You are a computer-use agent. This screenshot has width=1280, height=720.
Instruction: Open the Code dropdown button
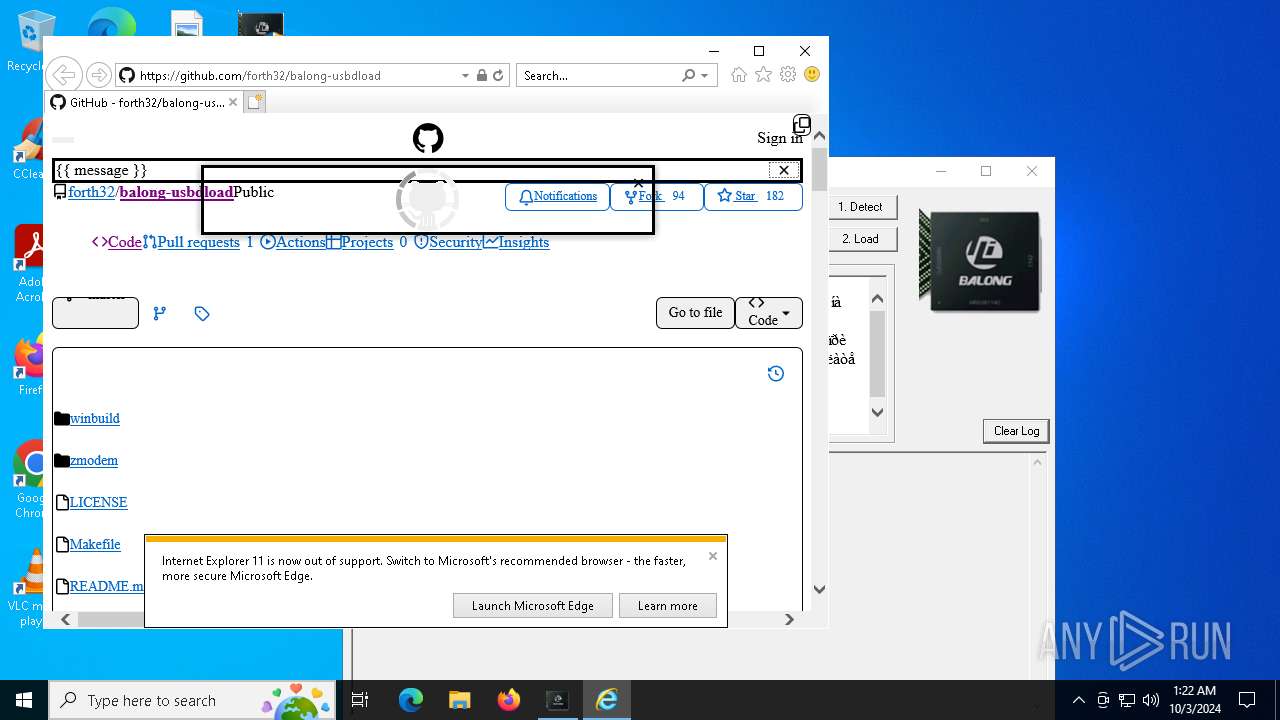point(769,312)
